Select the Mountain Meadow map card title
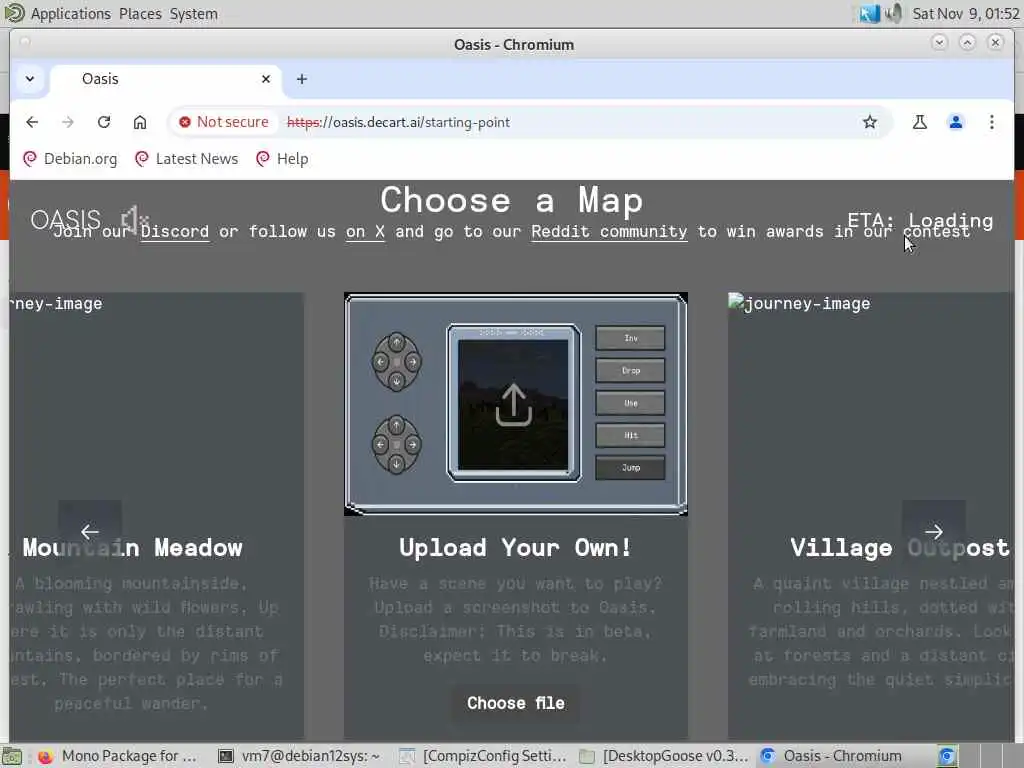This screenshot has width=1024, height=768. pos(133,548)
